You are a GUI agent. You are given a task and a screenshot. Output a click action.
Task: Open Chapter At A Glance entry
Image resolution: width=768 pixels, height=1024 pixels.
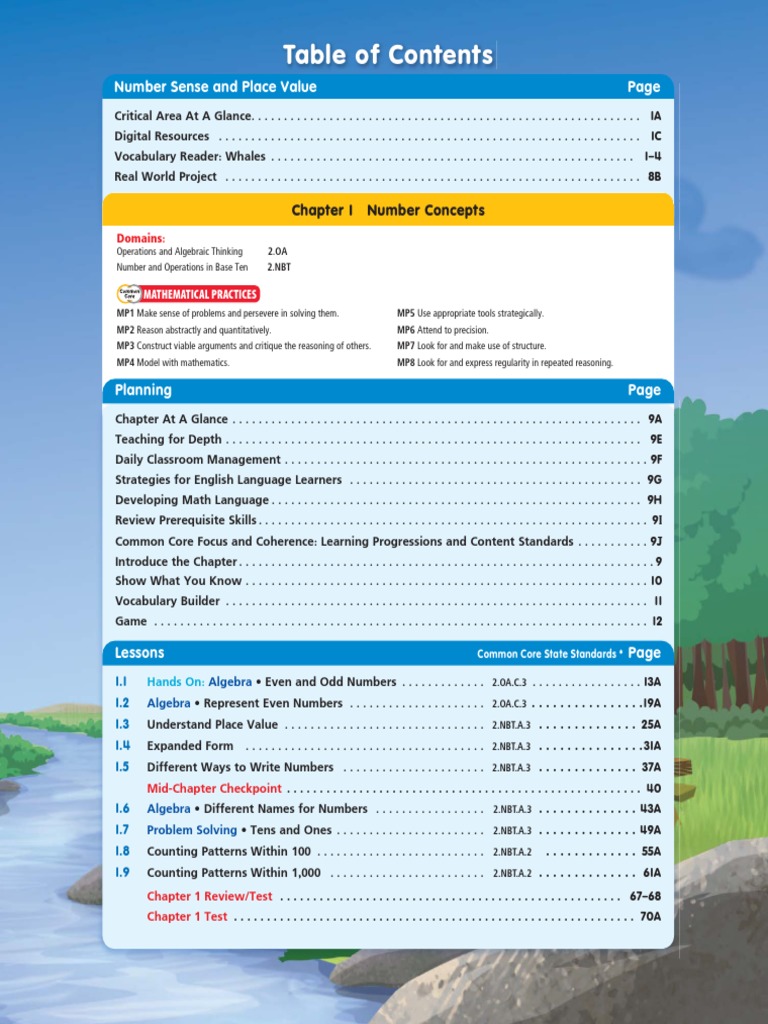388,419
